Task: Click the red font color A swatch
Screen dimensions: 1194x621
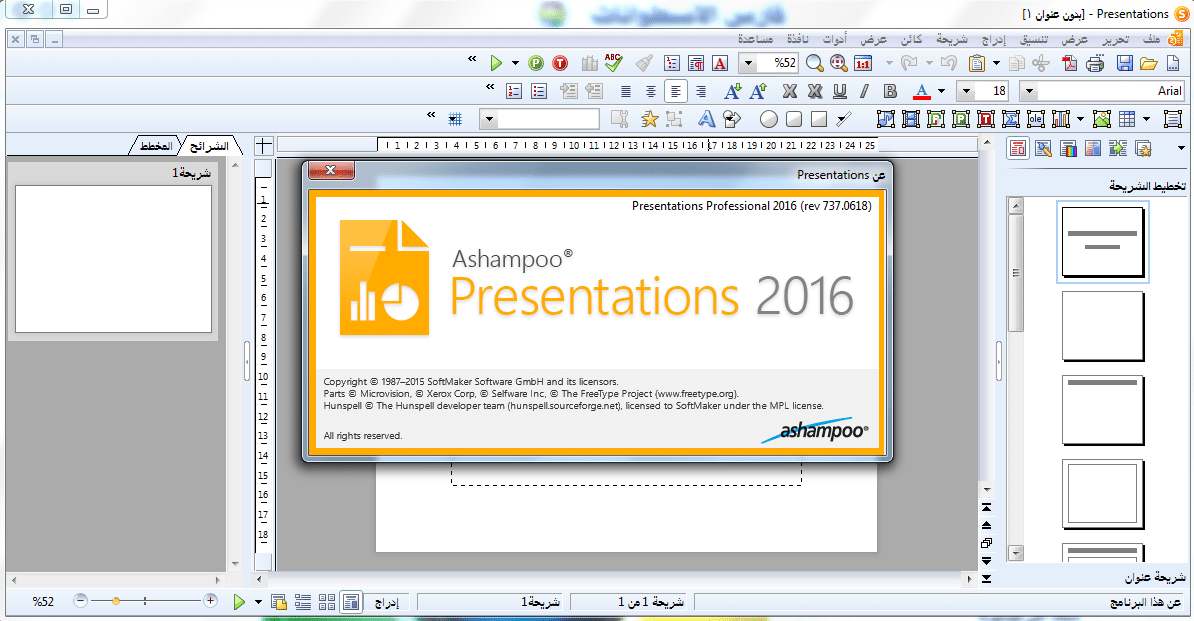Action: pos(921,91)
